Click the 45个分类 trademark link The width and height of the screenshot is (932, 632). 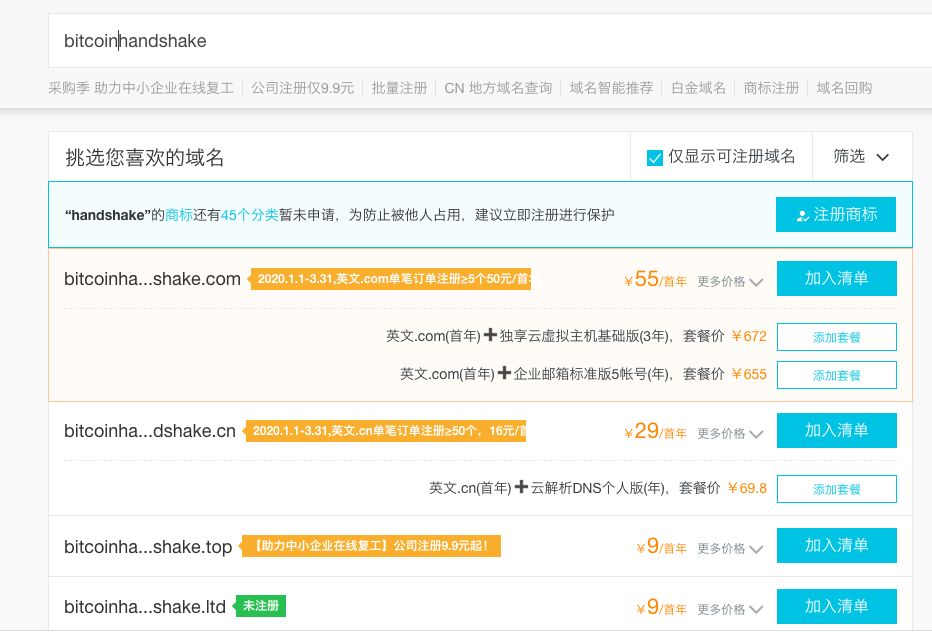click(250, 215)
